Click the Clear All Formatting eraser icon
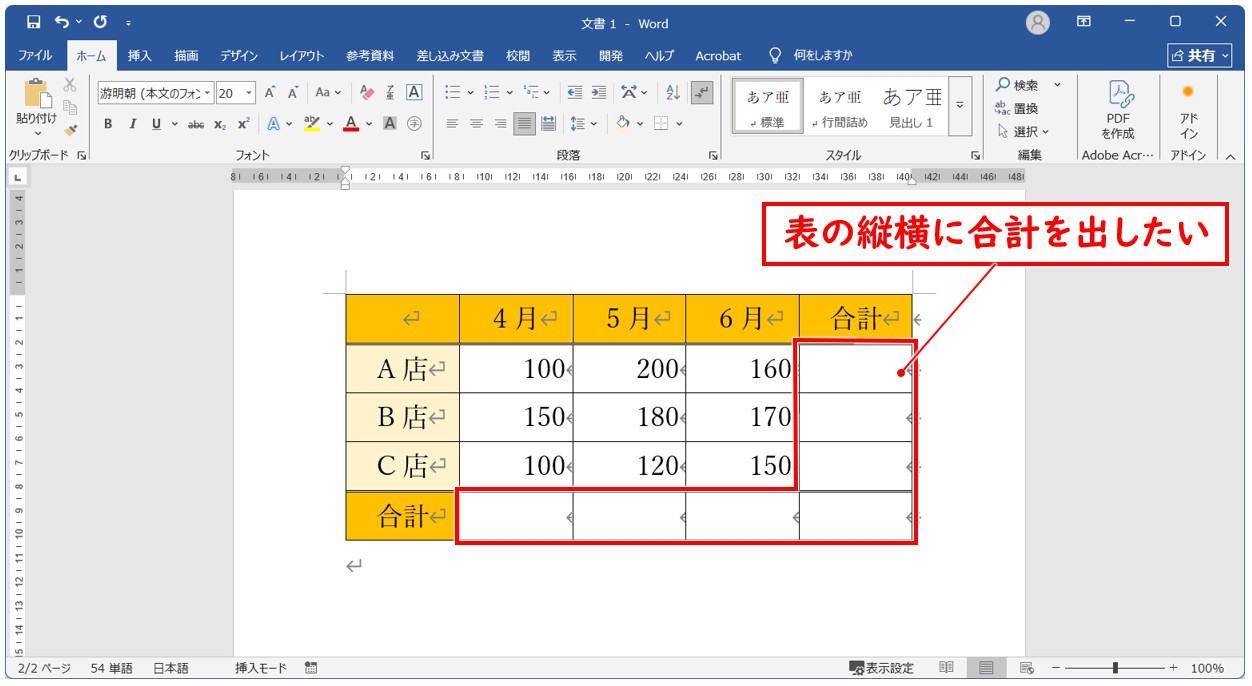 click(366, 93)
